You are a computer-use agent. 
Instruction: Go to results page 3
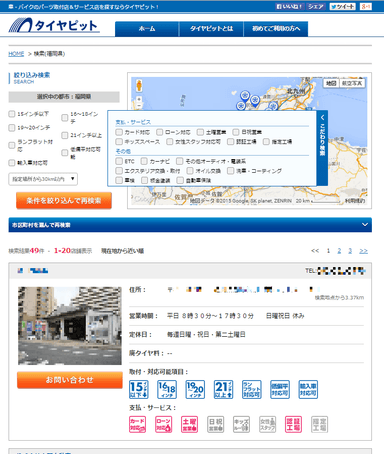click(350, 251)
